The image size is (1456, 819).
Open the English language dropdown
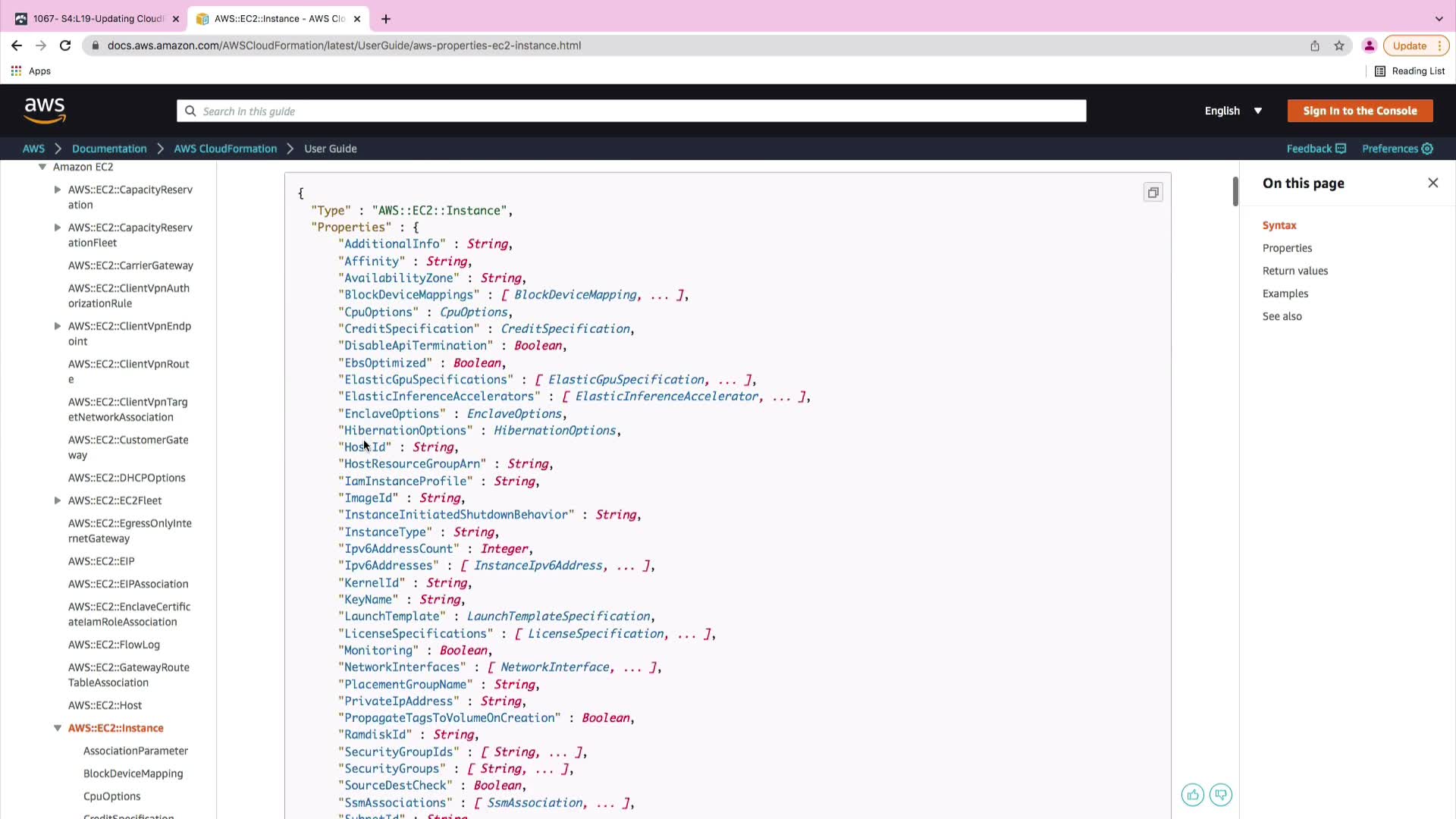(x=1233, y=111)
